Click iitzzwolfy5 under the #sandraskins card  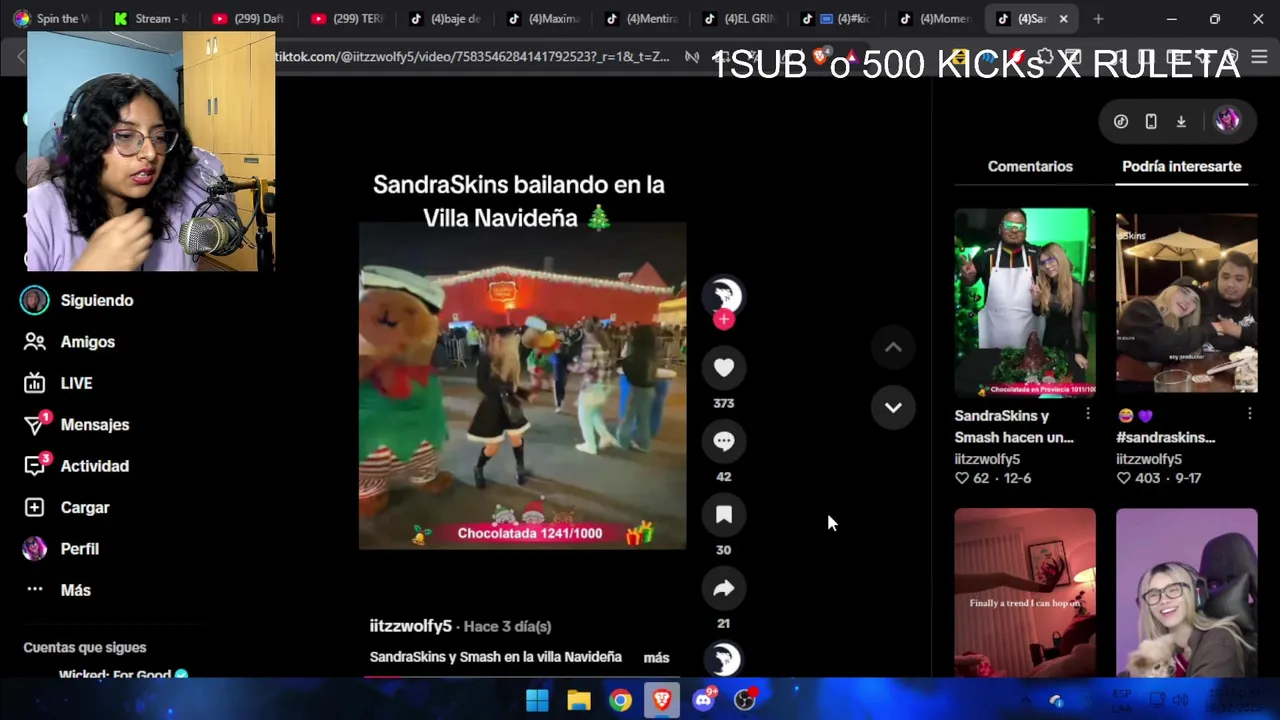[1149, 459]
